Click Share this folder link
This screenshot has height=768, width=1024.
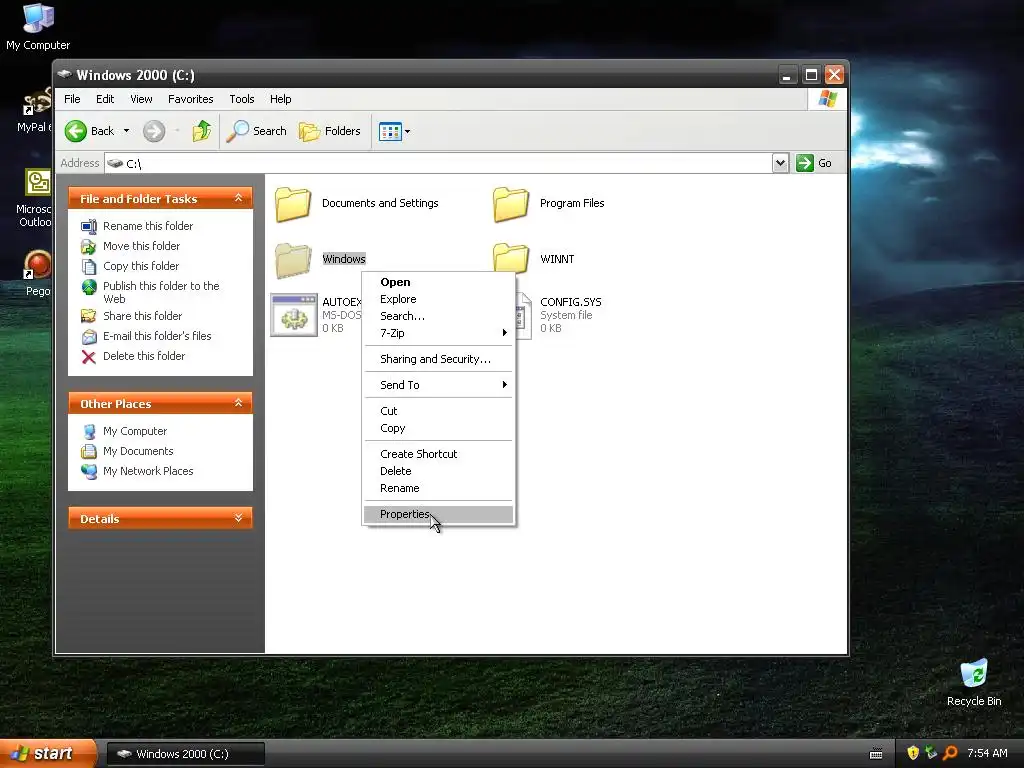pyautogui.click(x=142, y=316)
